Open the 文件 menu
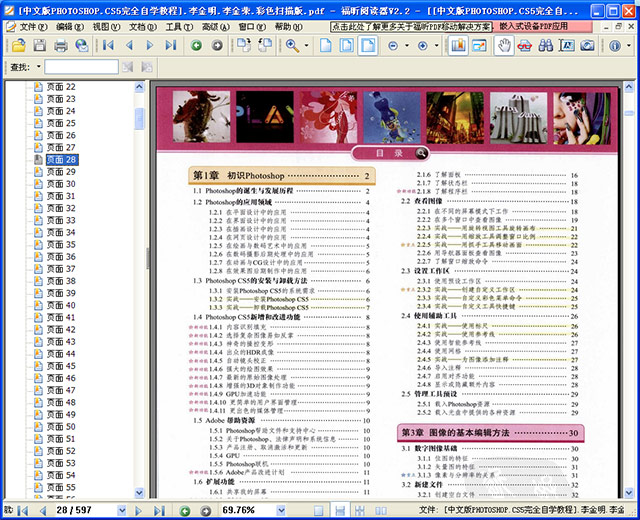Screen dimensions: 640x520 tap(33, 27)
